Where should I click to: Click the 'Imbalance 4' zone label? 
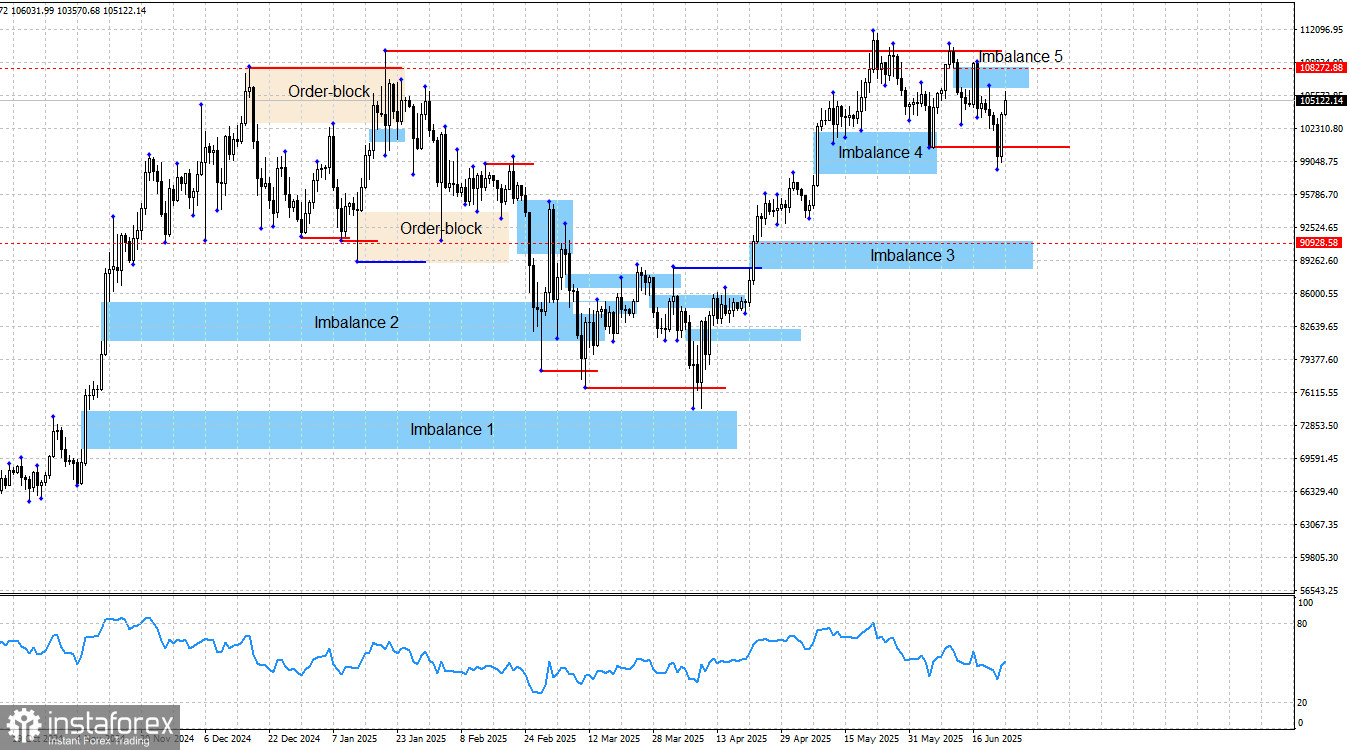(880, 153)
